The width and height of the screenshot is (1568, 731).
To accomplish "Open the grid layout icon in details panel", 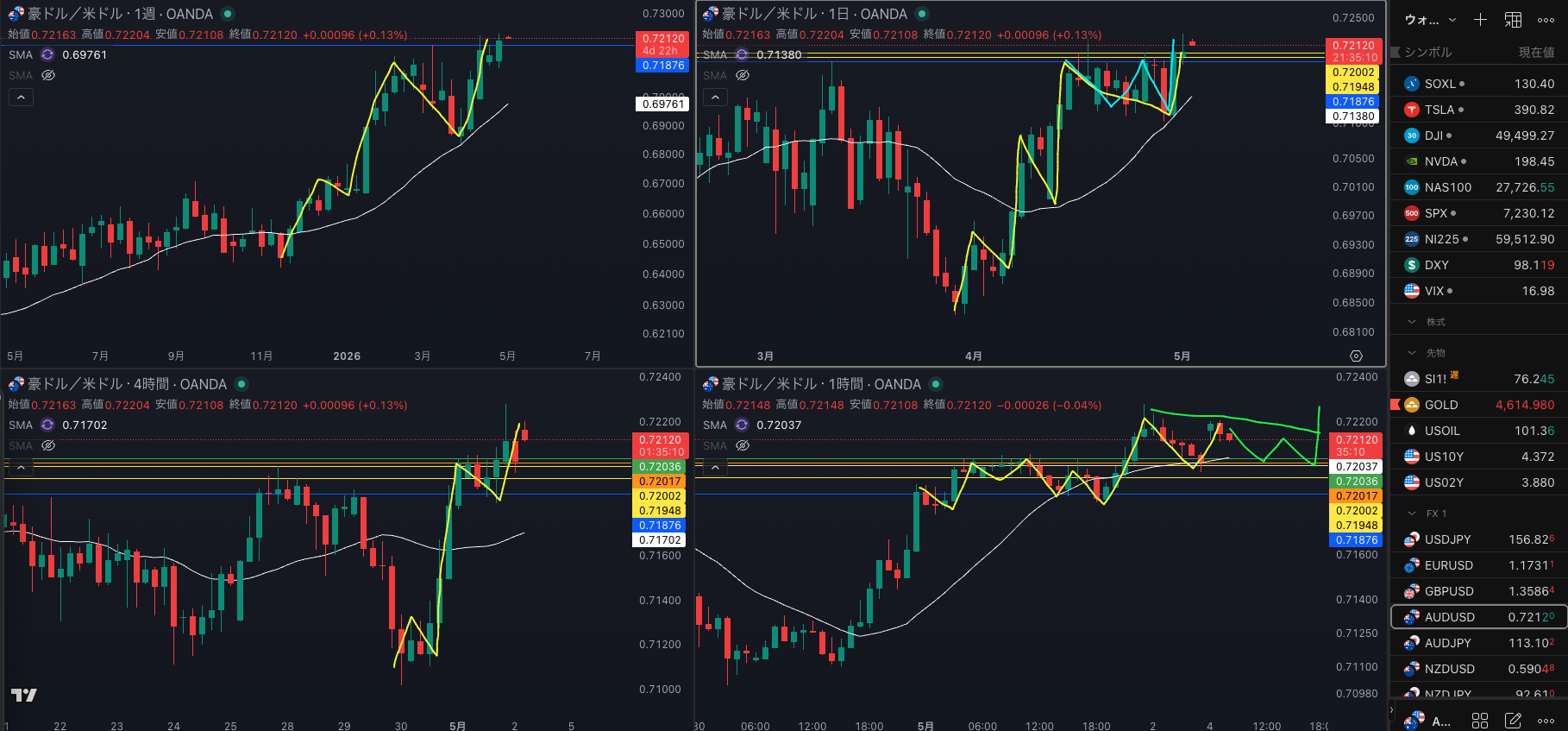I will click(1480, 721).
